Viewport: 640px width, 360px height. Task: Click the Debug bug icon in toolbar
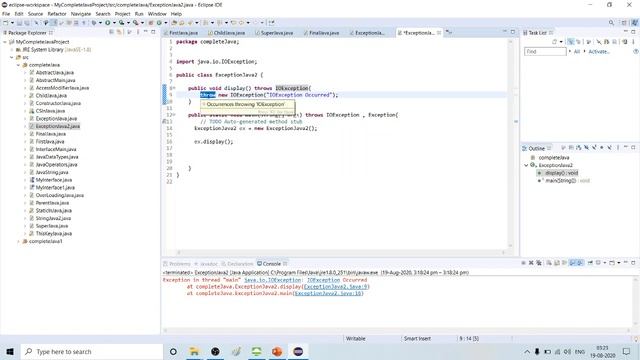point(94,23)
